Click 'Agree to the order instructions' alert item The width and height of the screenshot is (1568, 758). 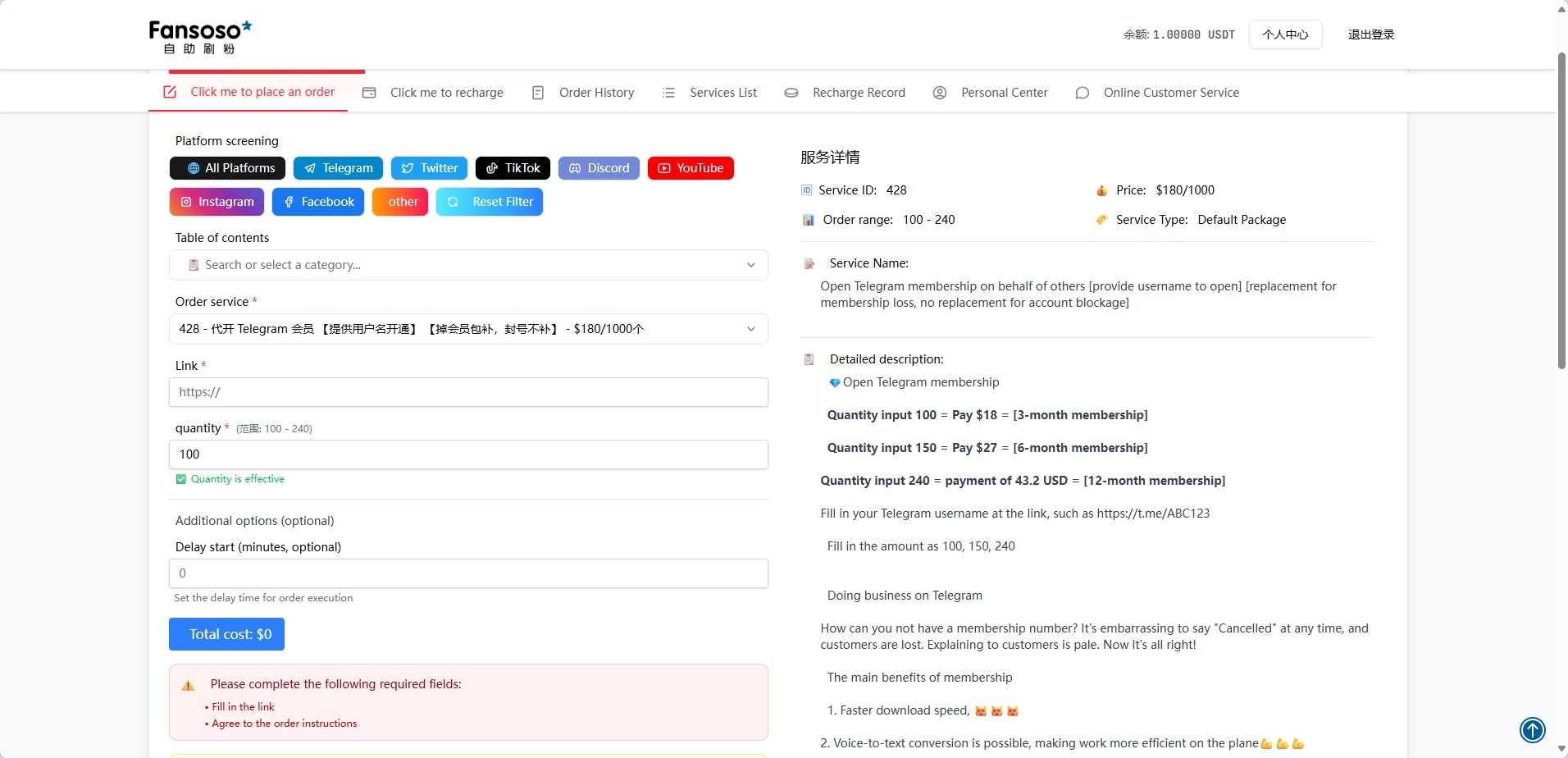pos(284,724)
